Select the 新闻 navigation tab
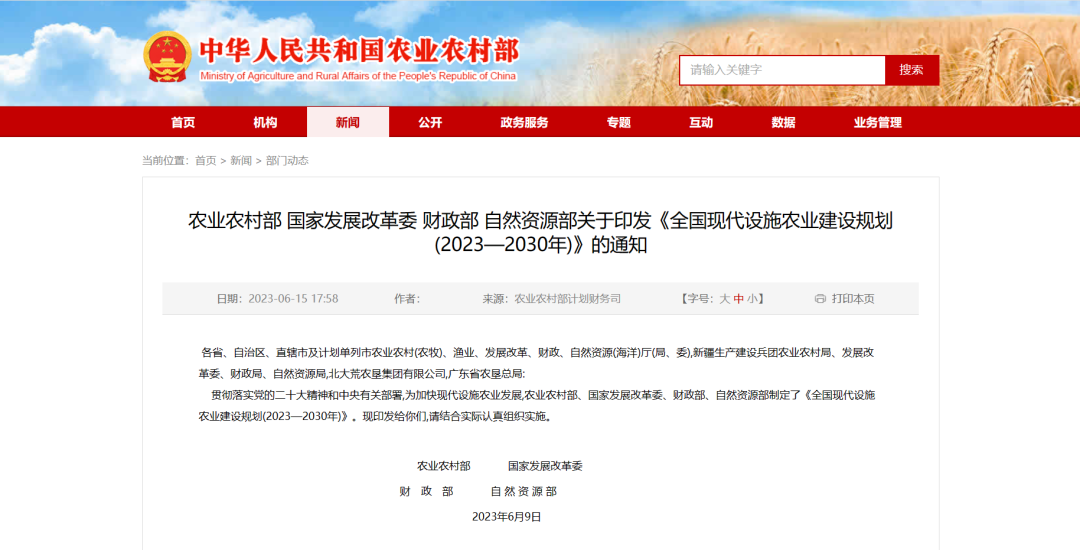This screenshot has height=550, width=1080. coord(348,123)
